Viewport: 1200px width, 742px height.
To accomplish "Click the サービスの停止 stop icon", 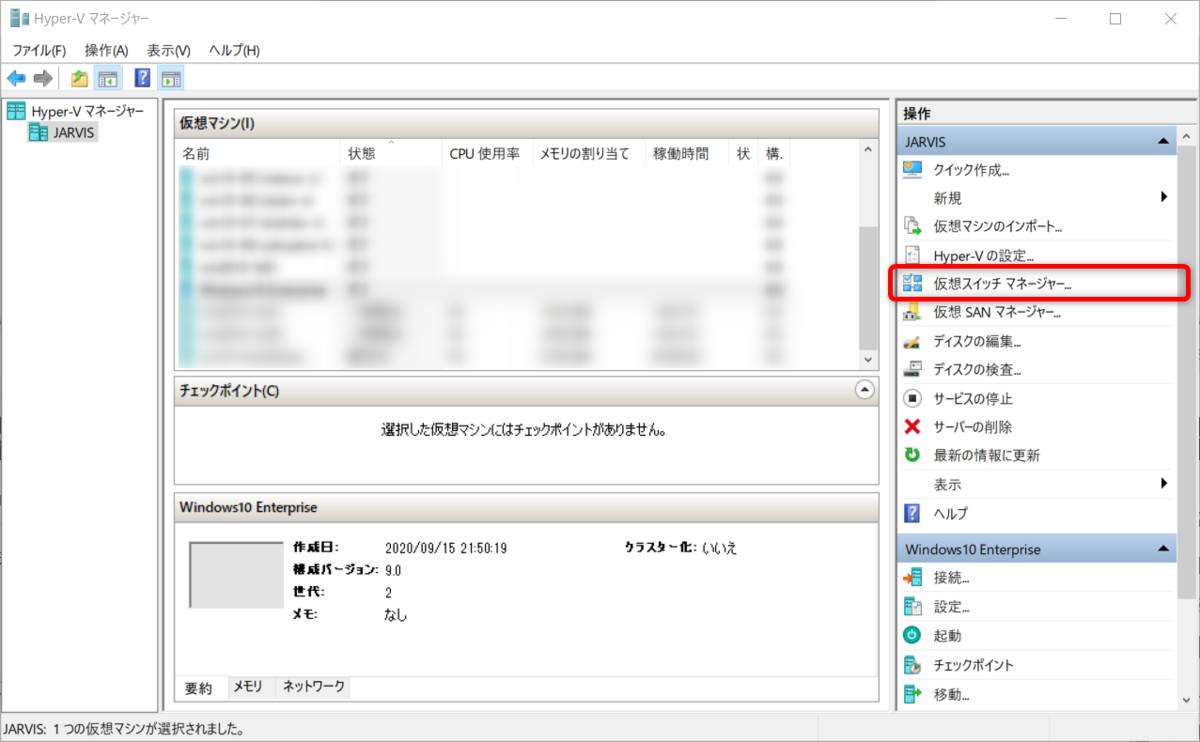I will click(x=912, y=398).
